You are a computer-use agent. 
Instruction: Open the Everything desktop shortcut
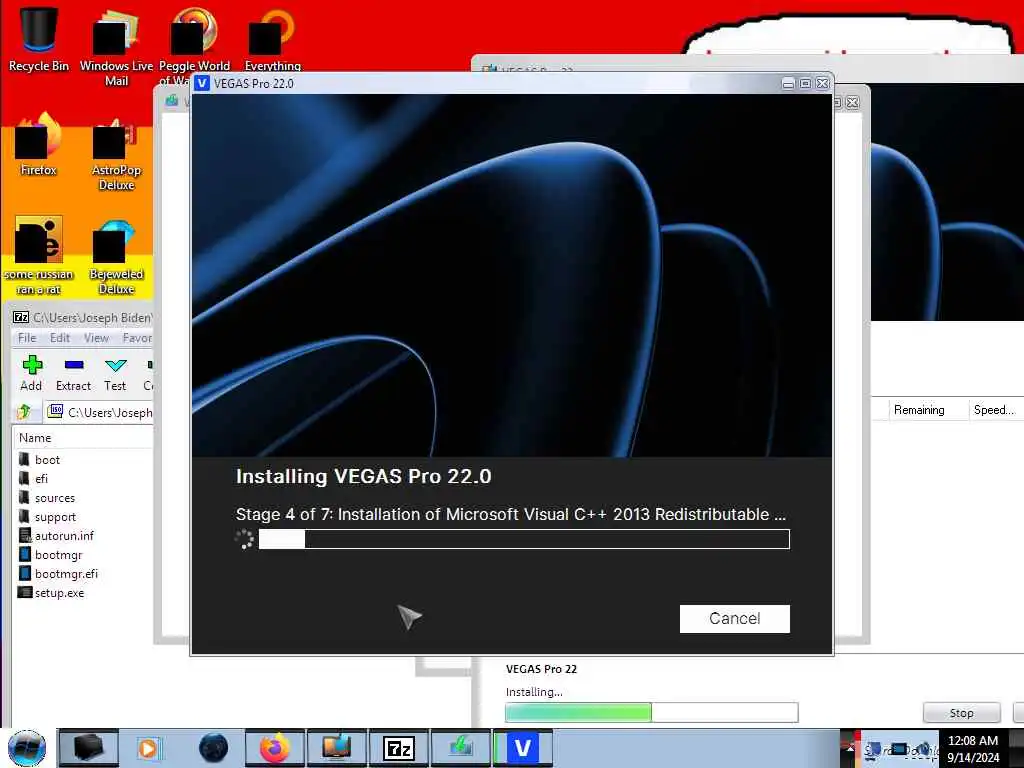tap(272, 39)
